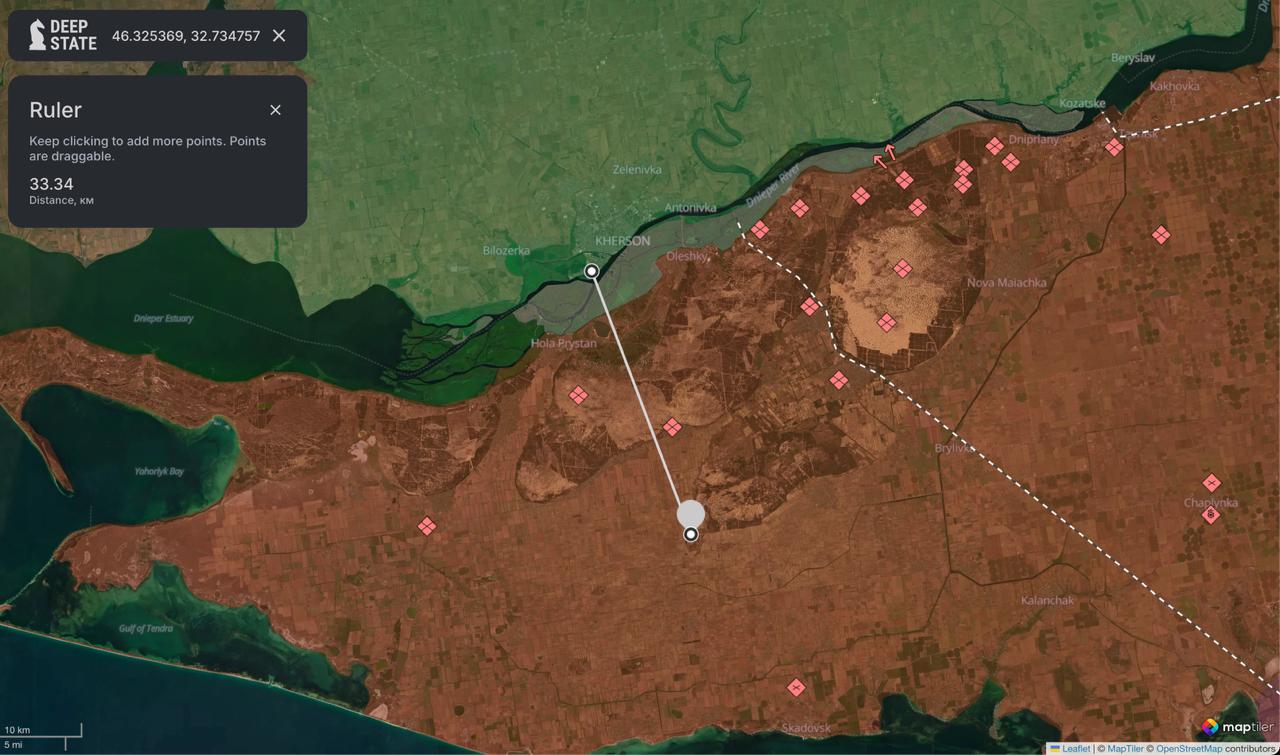Select the unit marker below Kozatske label

pyautogui.click(x=1114, y=147)
